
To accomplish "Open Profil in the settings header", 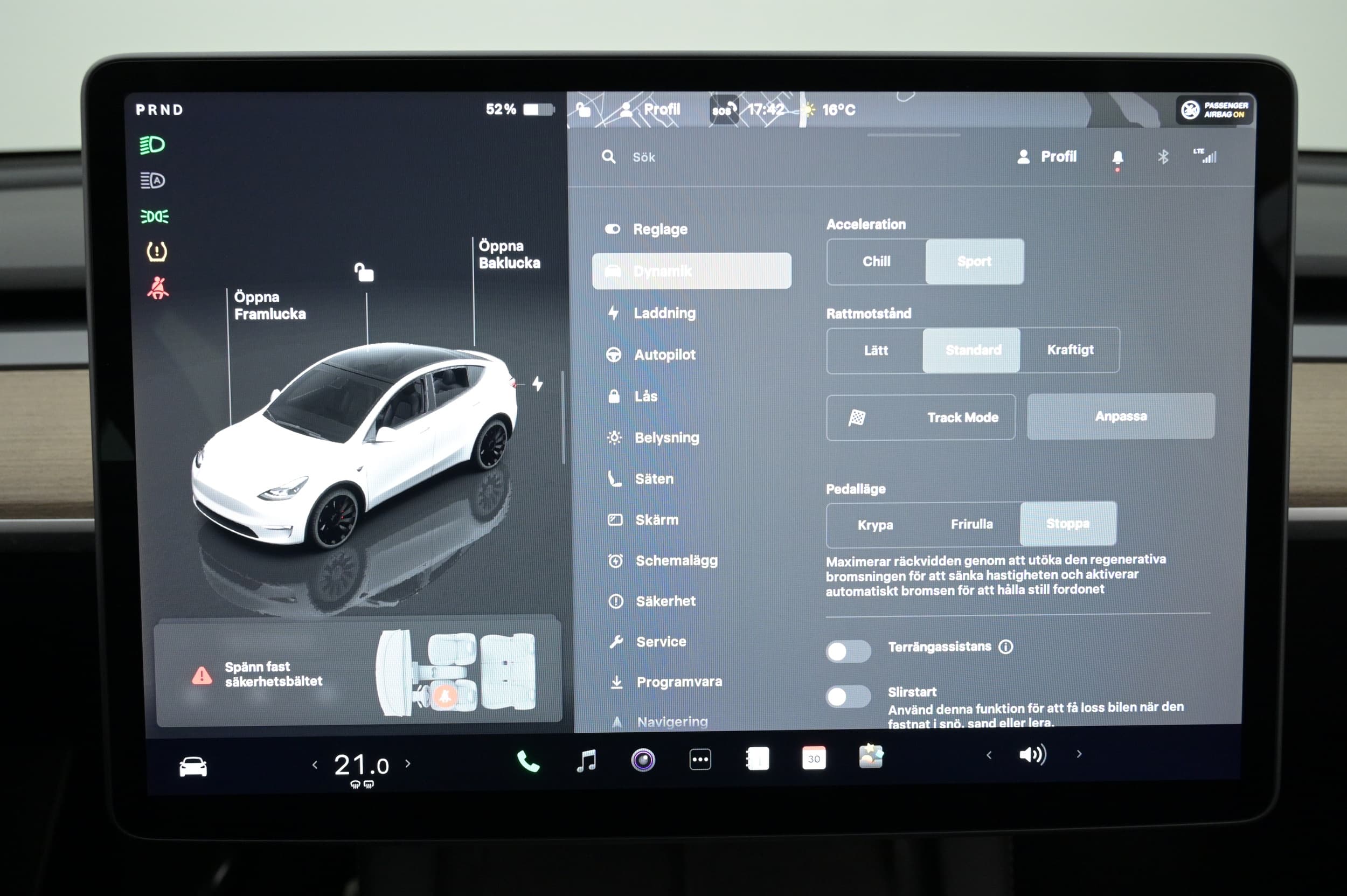I will click(1047, 157).
